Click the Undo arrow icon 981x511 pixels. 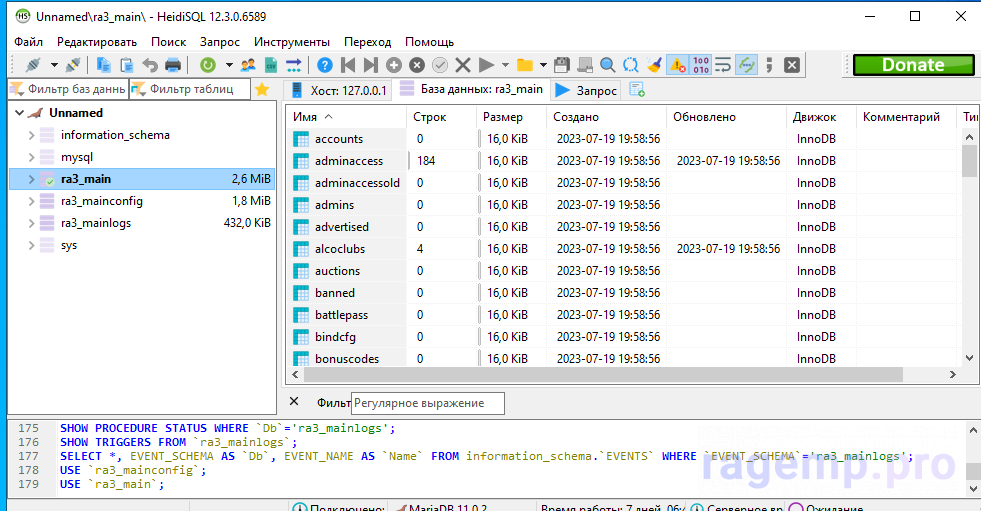150,65
